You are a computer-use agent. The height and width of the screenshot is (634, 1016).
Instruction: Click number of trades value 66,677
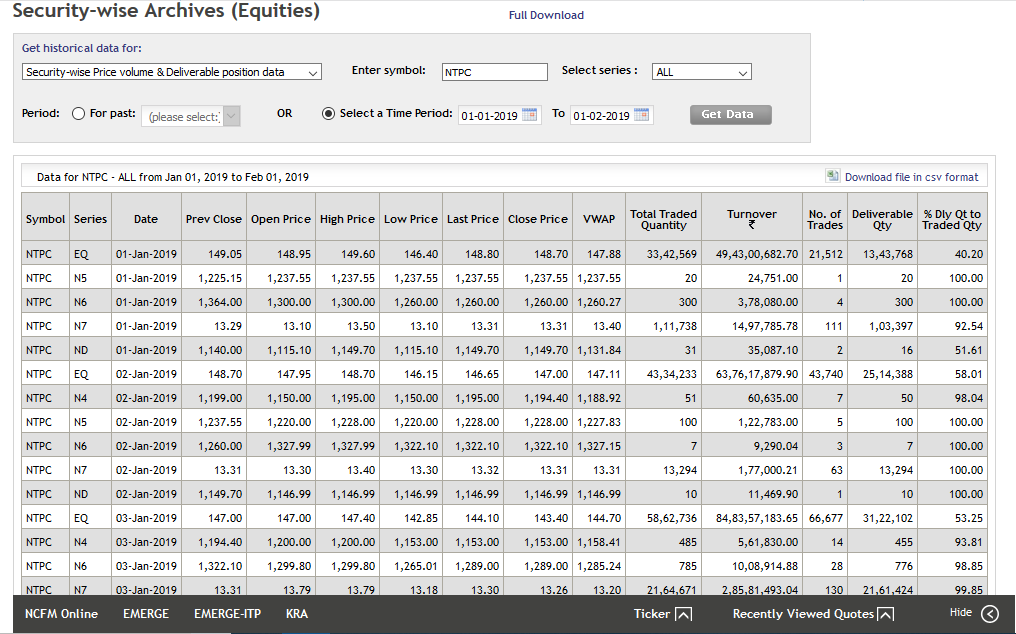click(826, 518)
